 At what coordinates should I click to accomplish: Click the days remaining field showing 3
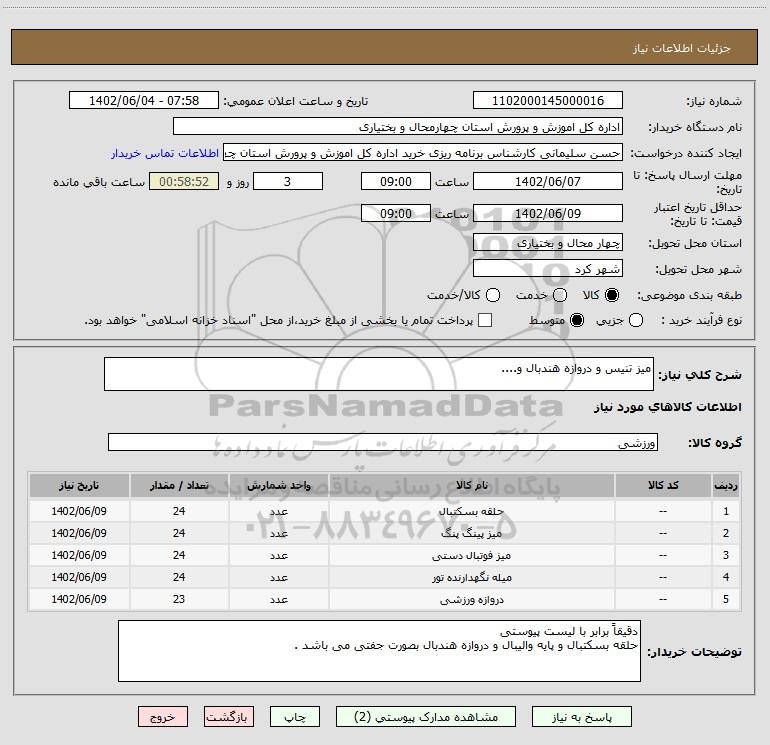[x=288, y=181]
